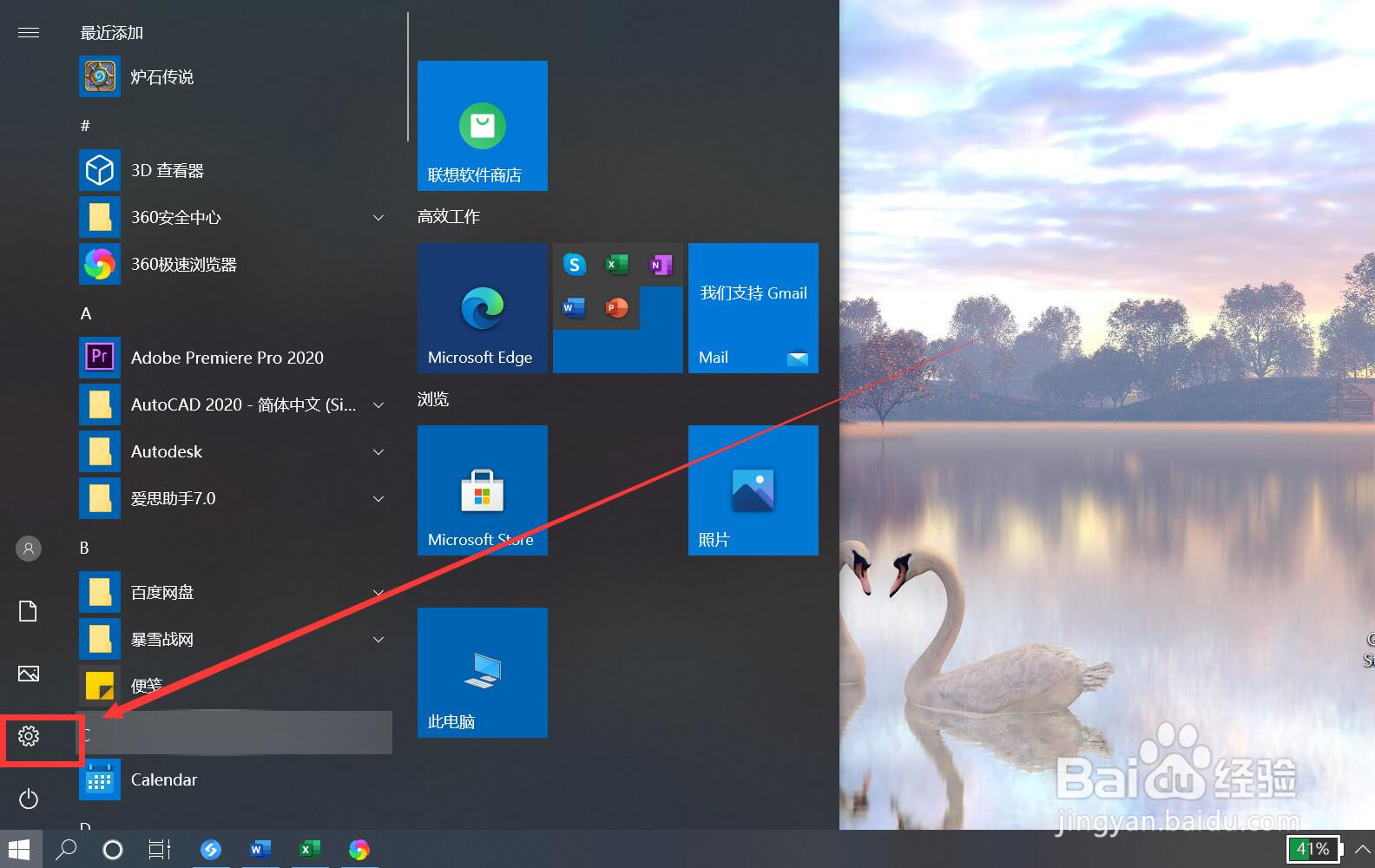Open Excel from the taskbar
This screenshot has width=1375, height=868.
pos(310,849)
